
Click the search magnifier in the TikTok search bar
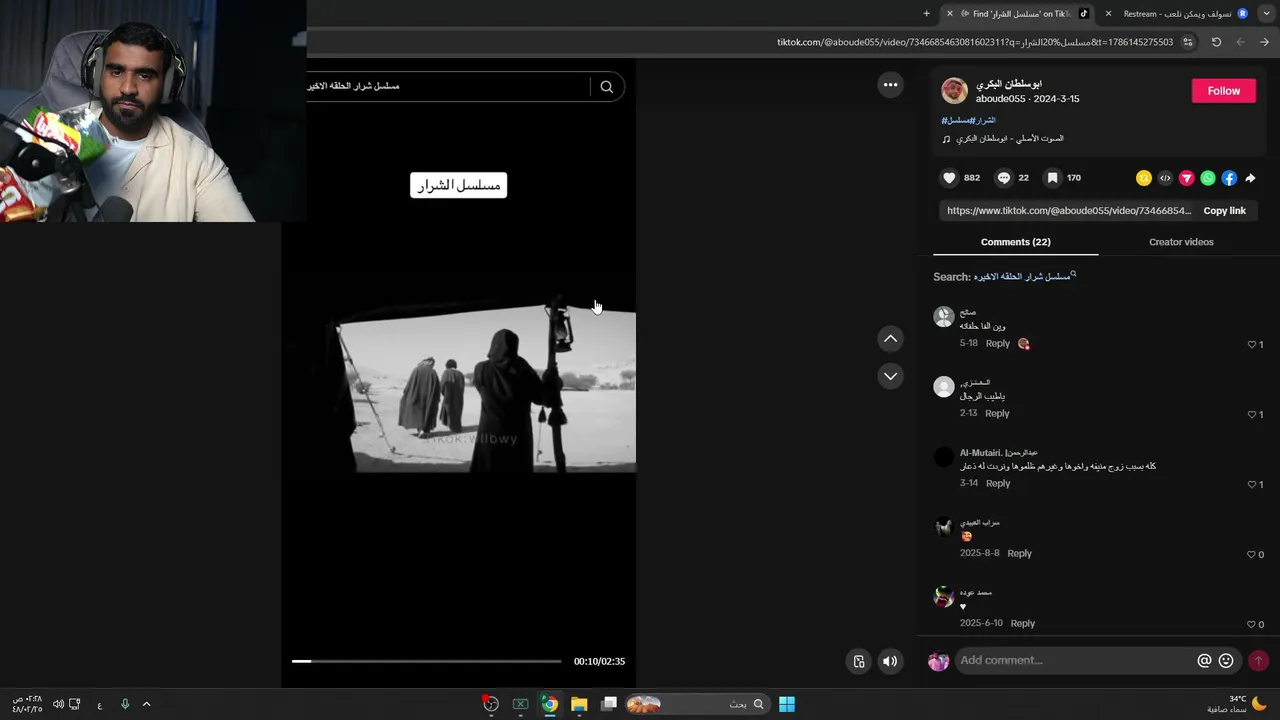[x=606, y=87]
